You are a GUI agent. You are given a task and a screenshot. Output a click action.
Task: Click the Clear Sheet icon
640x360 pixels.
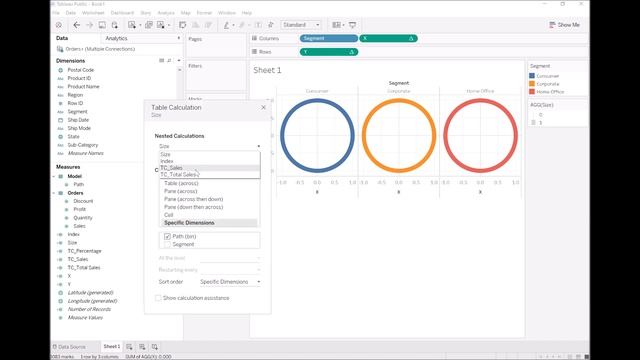[x=161, y=25]
